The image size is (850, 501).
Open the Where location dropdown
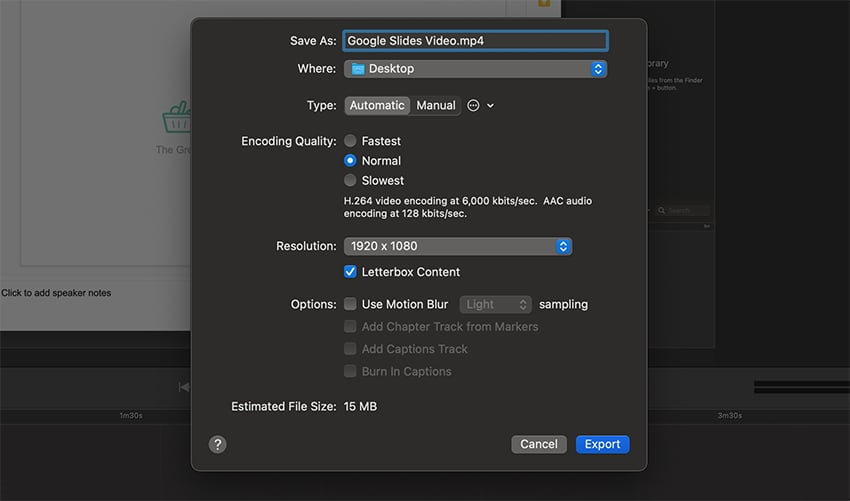[475, 69]
